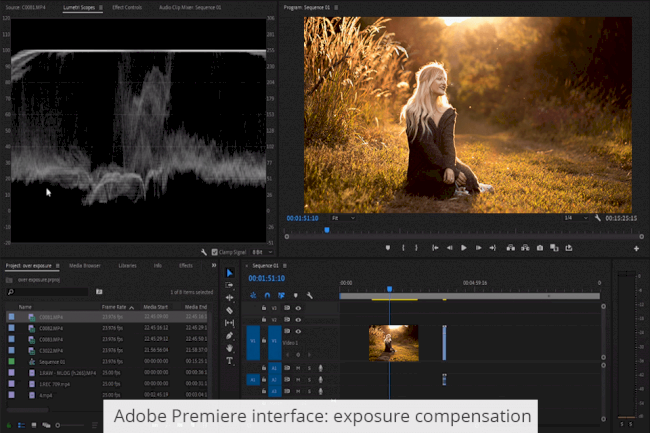650x433 pixels.
Task: Click Export Frame camera icon
Action: click(x=540, y=248)
